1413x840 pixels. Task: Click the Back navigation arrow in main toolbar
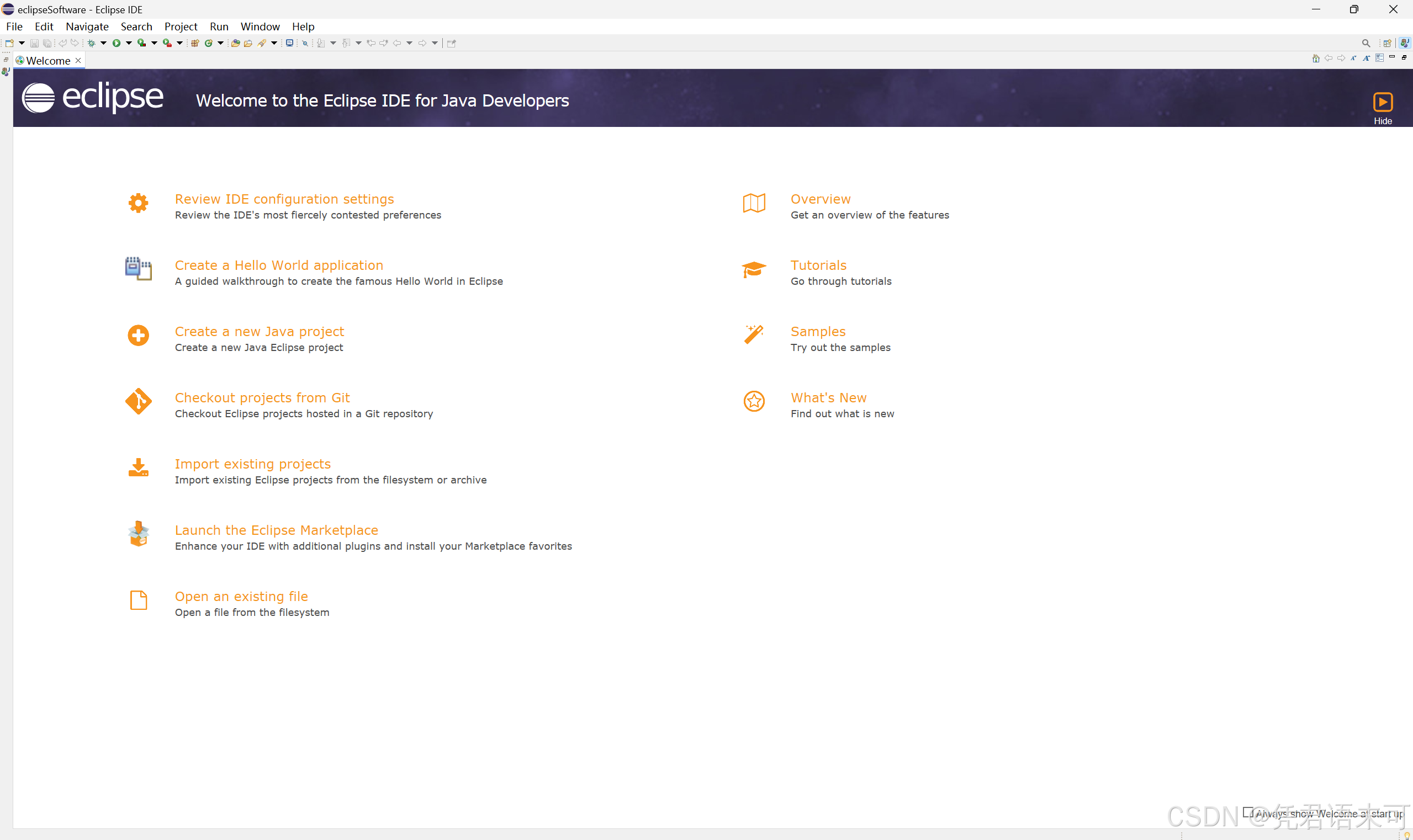[x=397, y=43]
